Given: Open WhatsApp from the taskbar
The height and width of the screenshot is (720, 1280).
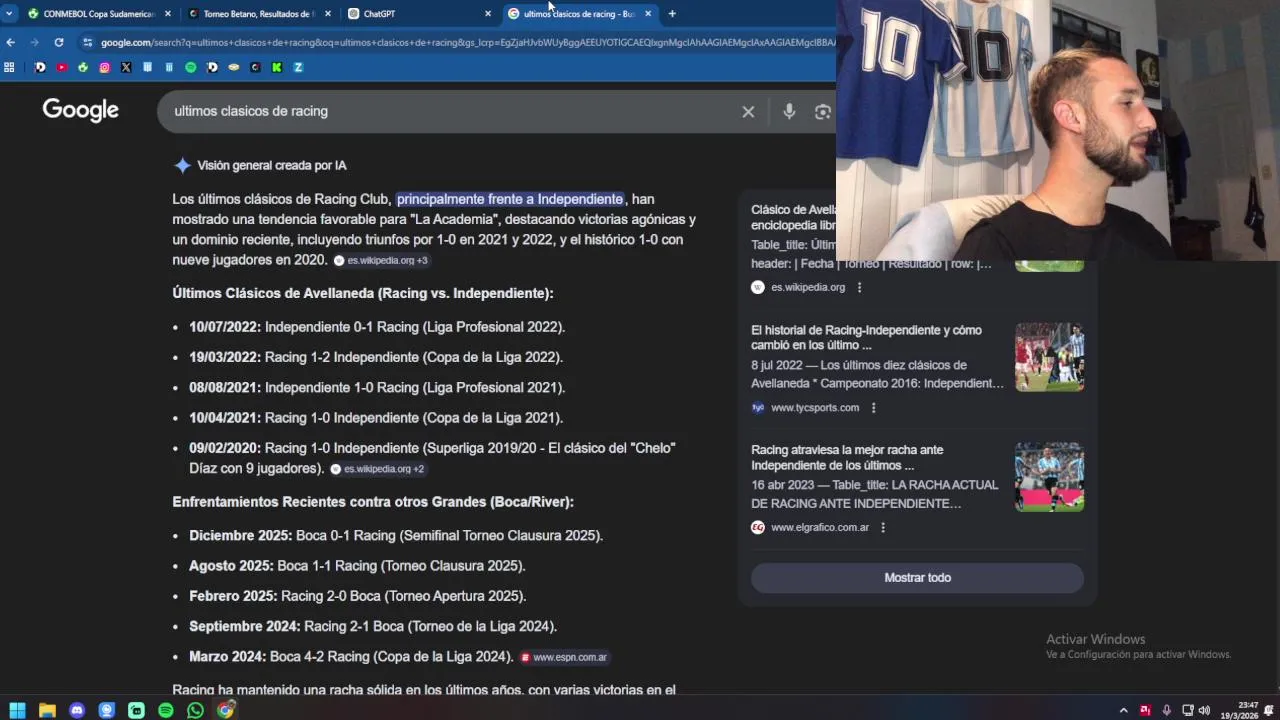Looking at the screenshot, I should [x=195, y=710].
